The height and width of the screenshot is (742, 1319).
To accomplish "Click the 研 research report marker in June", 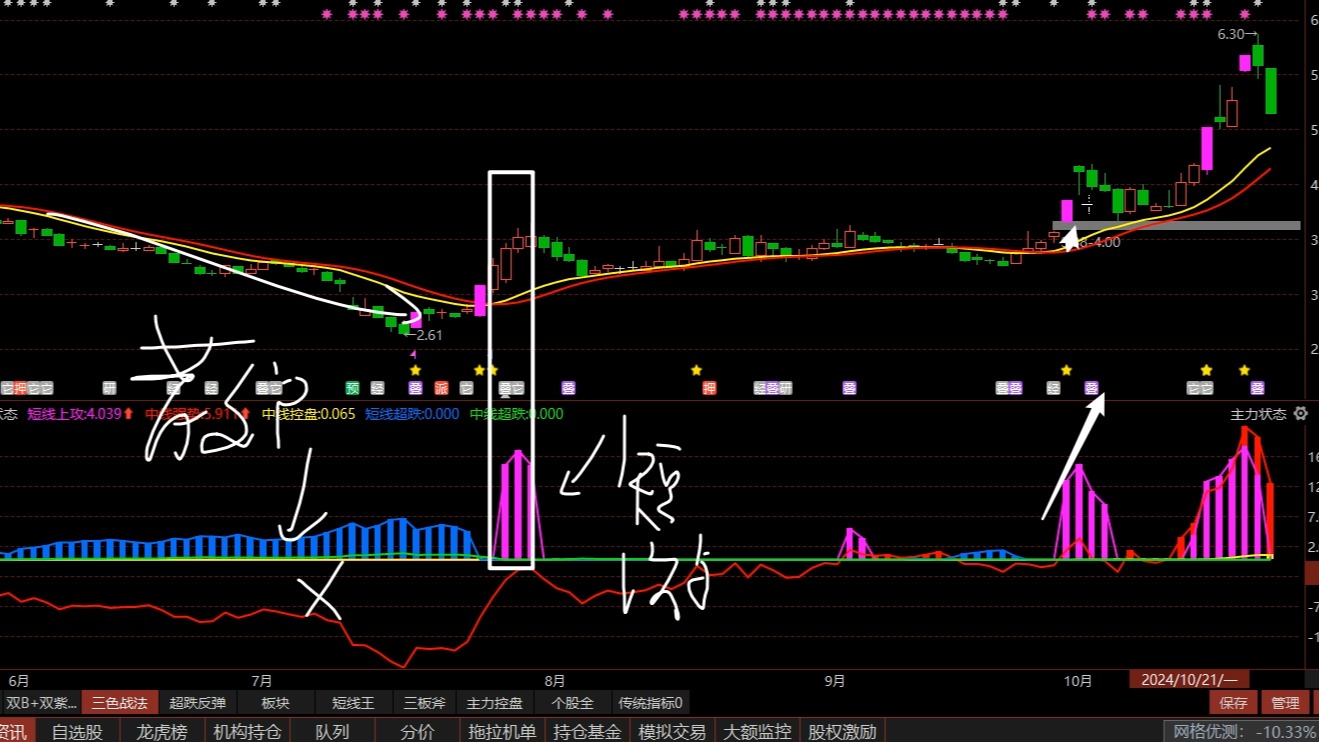I will [x=110, y=388].
